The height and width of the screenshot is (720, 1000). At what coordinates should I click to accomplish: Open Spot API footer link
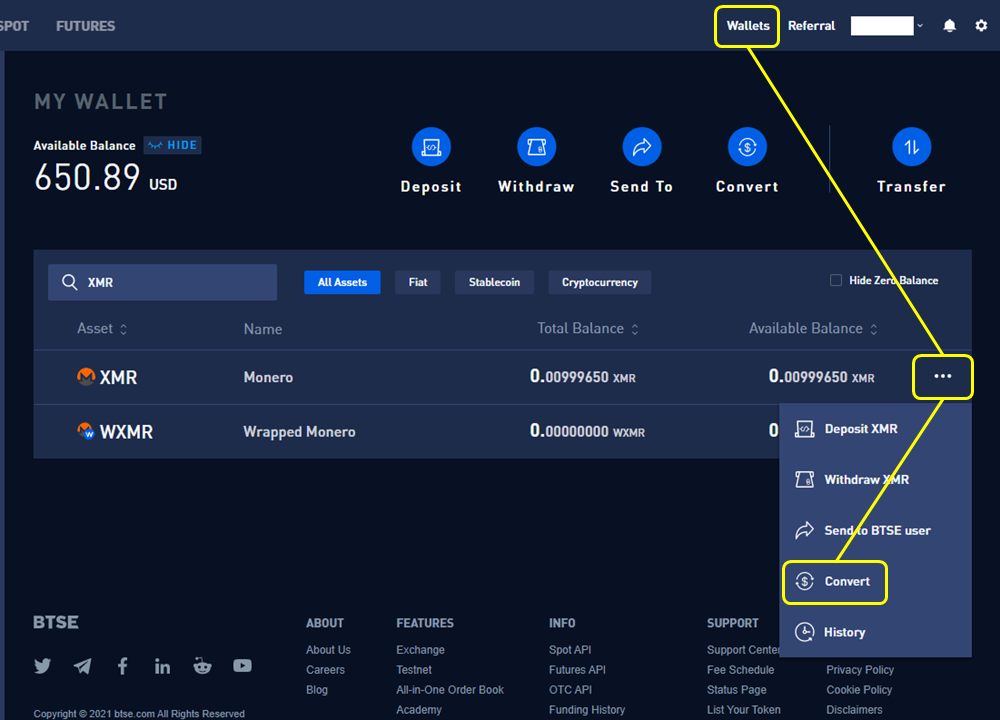click(x=570, y=650)
